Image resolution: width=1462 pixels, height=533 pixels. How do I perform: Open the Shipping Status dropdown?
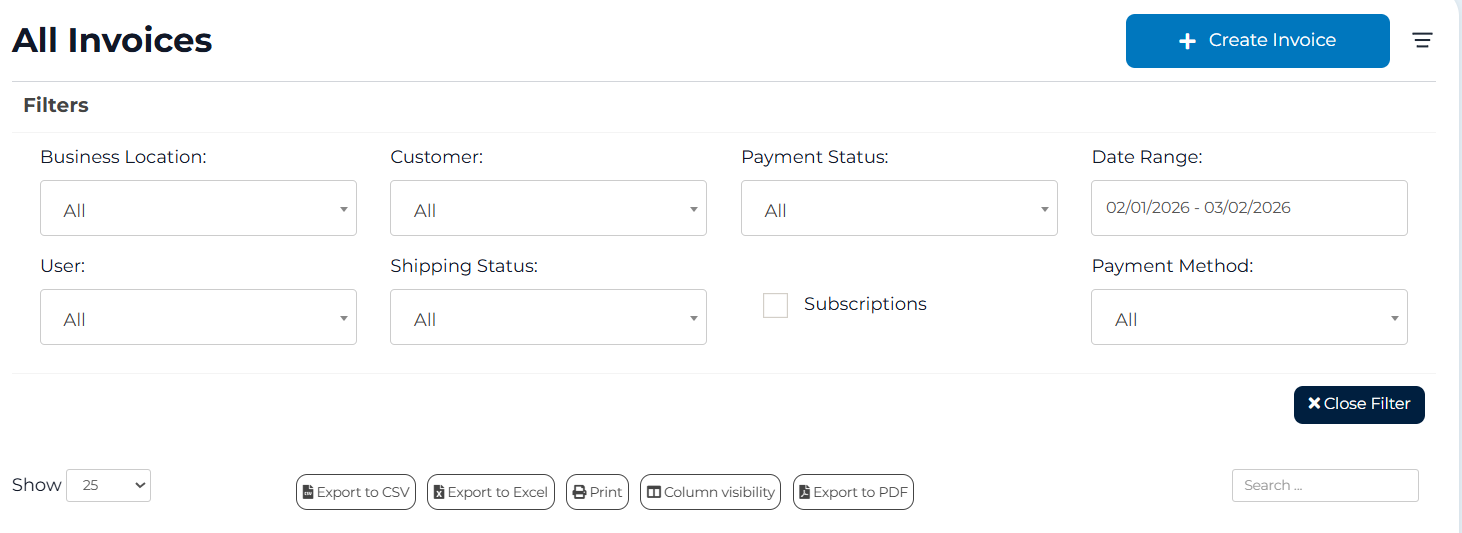click(548, 318)
